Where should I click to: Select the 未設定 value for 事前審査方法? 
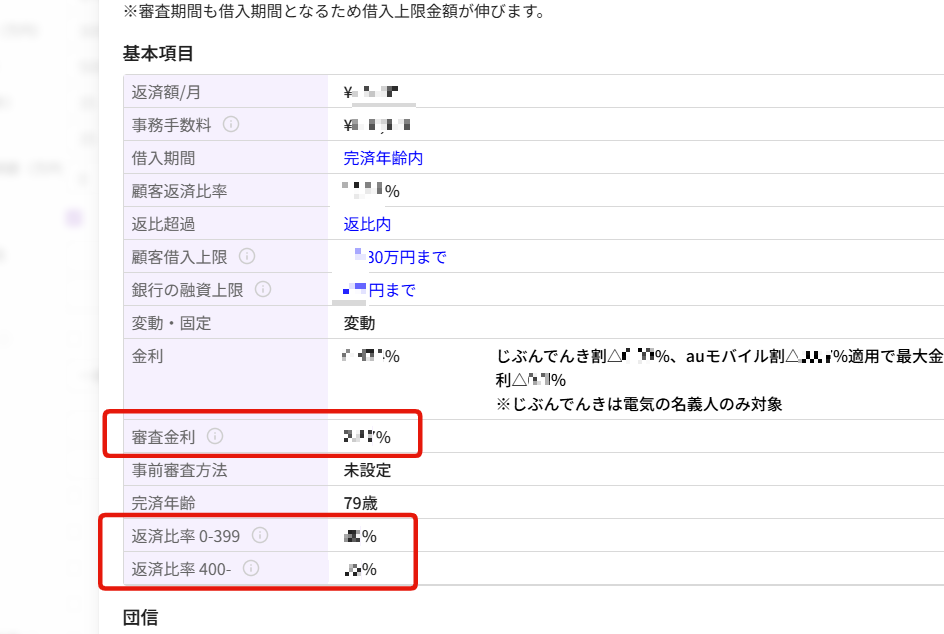[367, 470]
